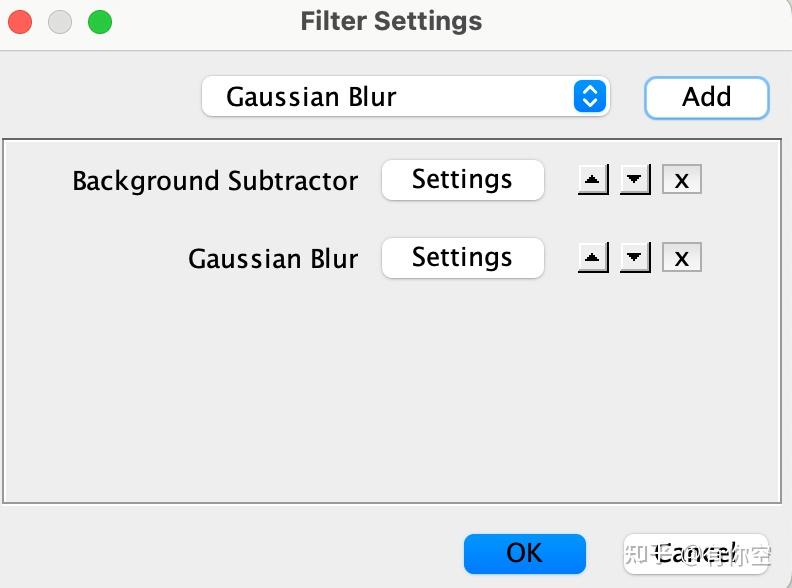Viewport: 792px width, 588px height.
Task: Click the Filter Settings title bar text
Action: point(391,21)
